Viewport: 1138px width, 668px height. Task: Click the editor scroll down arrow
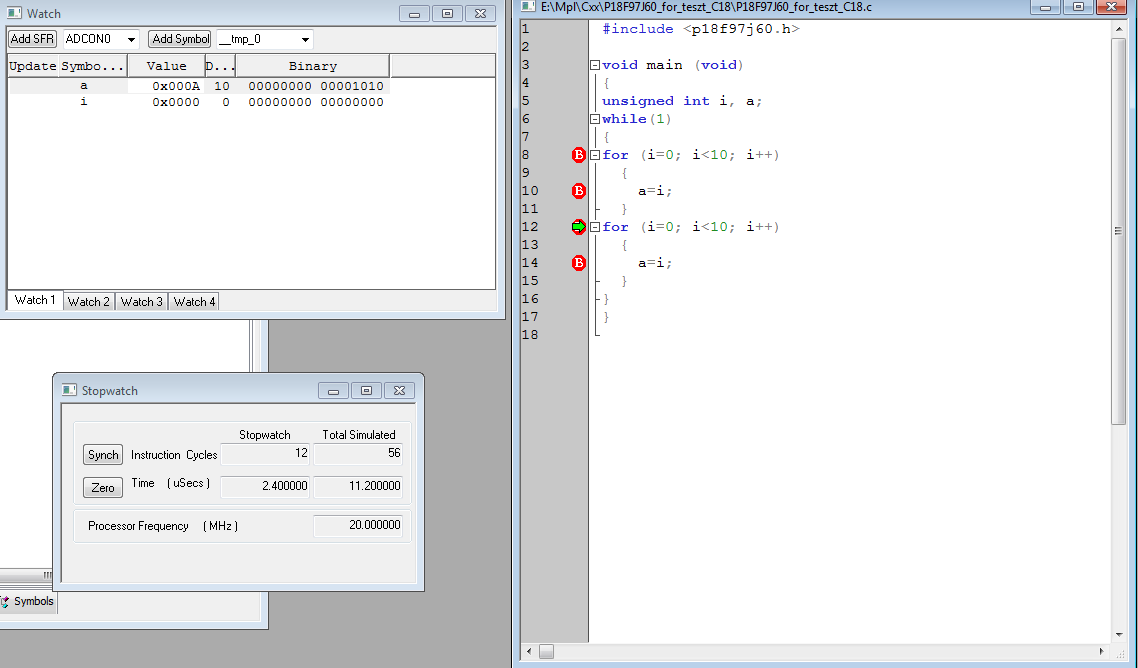pyautogui.click(x=1118, y=635)
